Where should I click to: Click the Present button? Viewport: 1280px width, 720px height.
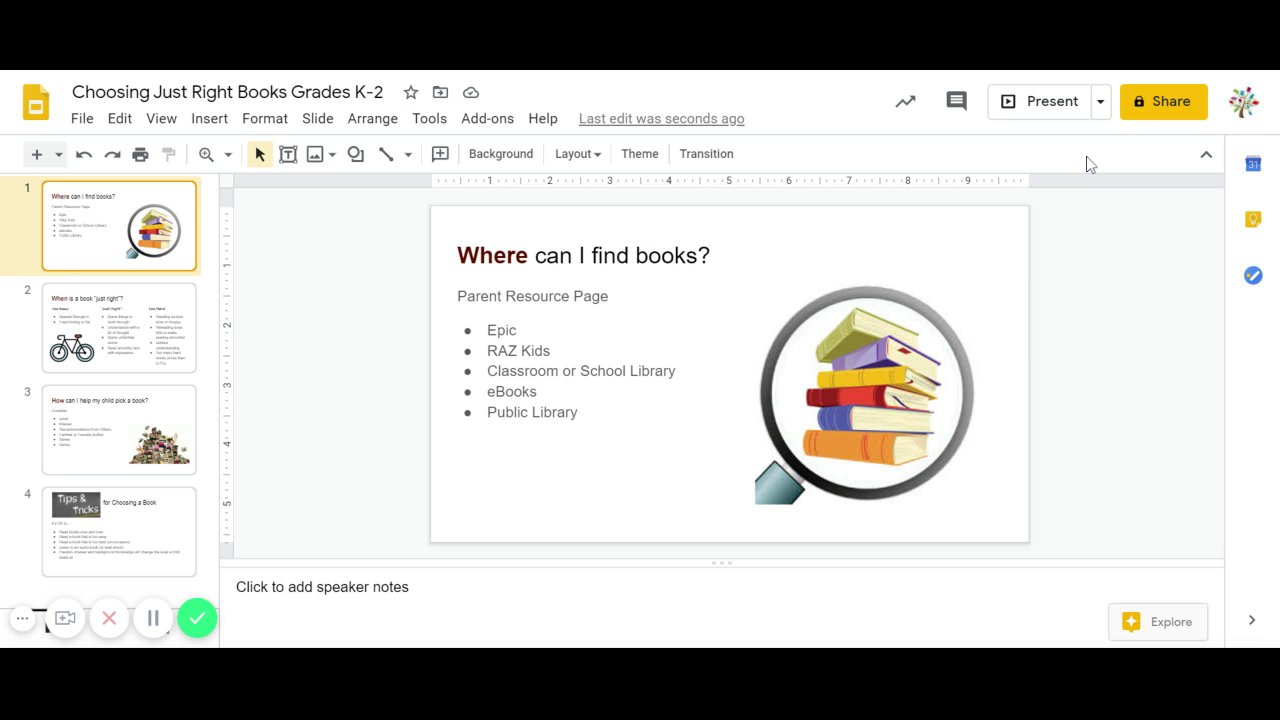click(1040, 101)
